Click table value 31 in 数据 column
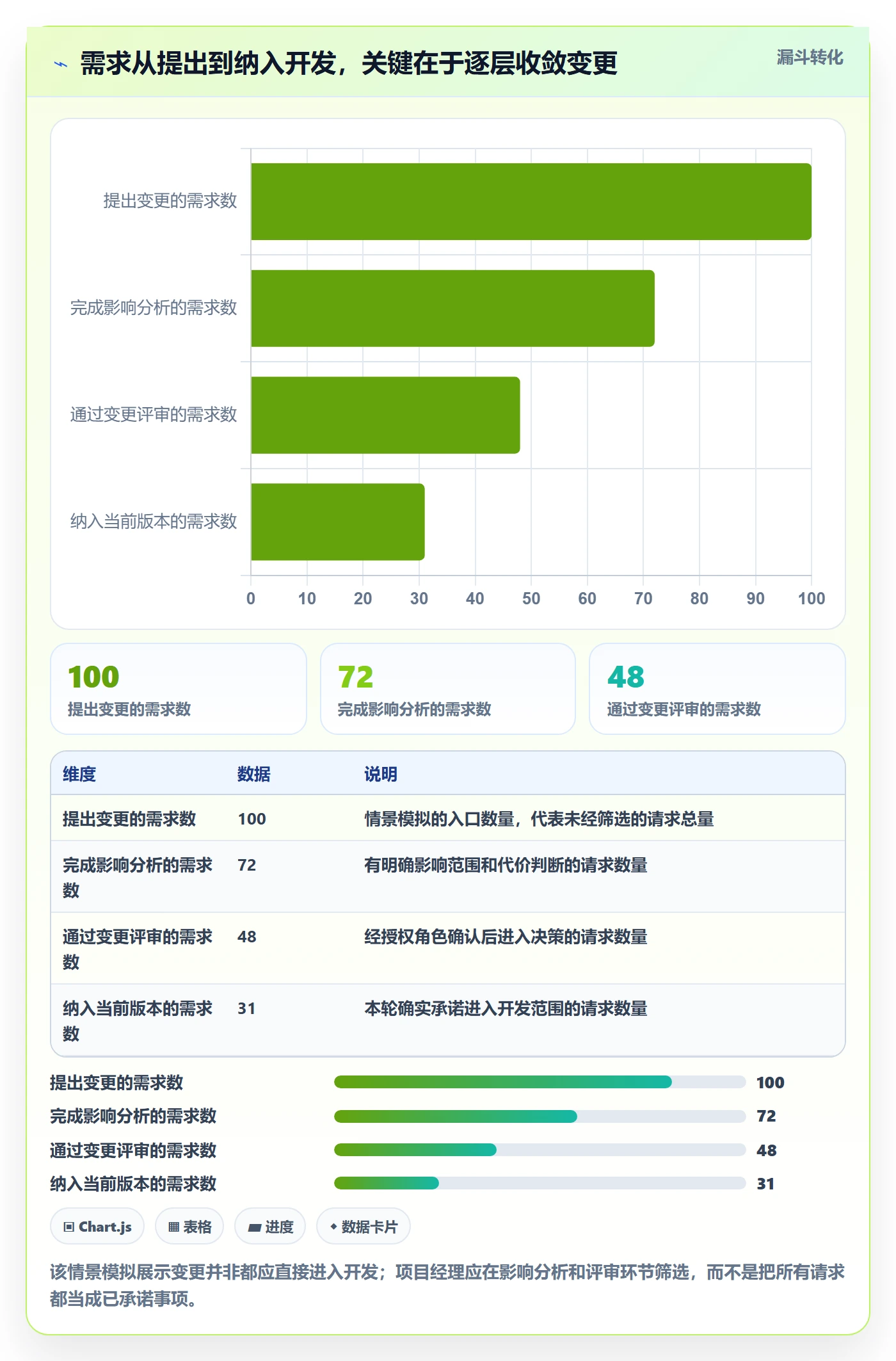The image size is (896, 1361). tap(246, 1008)
